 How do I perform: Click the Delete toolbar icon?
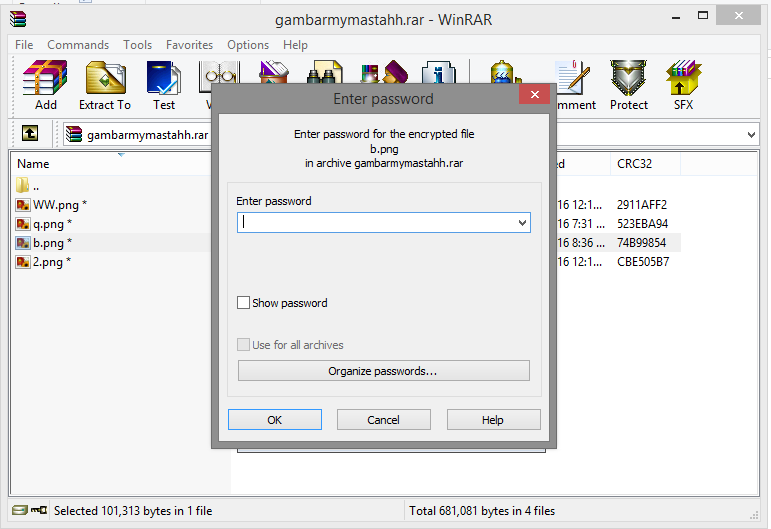273,72
